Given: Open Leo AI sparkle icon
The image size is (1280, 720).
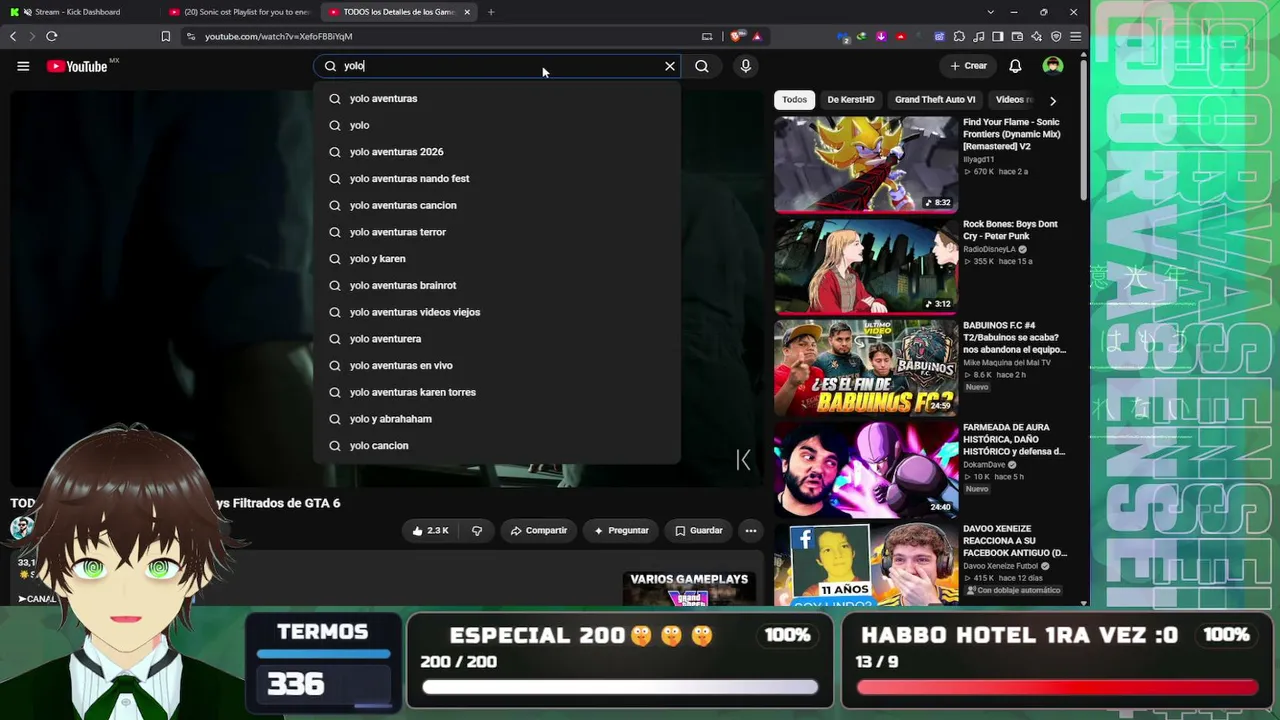Looking at the screenshot, I should coord(1037,36).
